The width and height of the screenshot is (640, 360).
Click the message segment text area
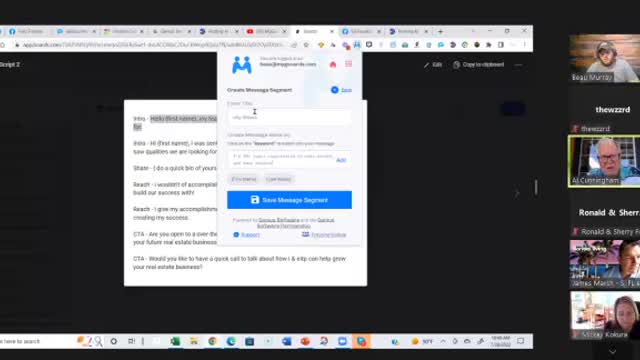click(282, 160)
